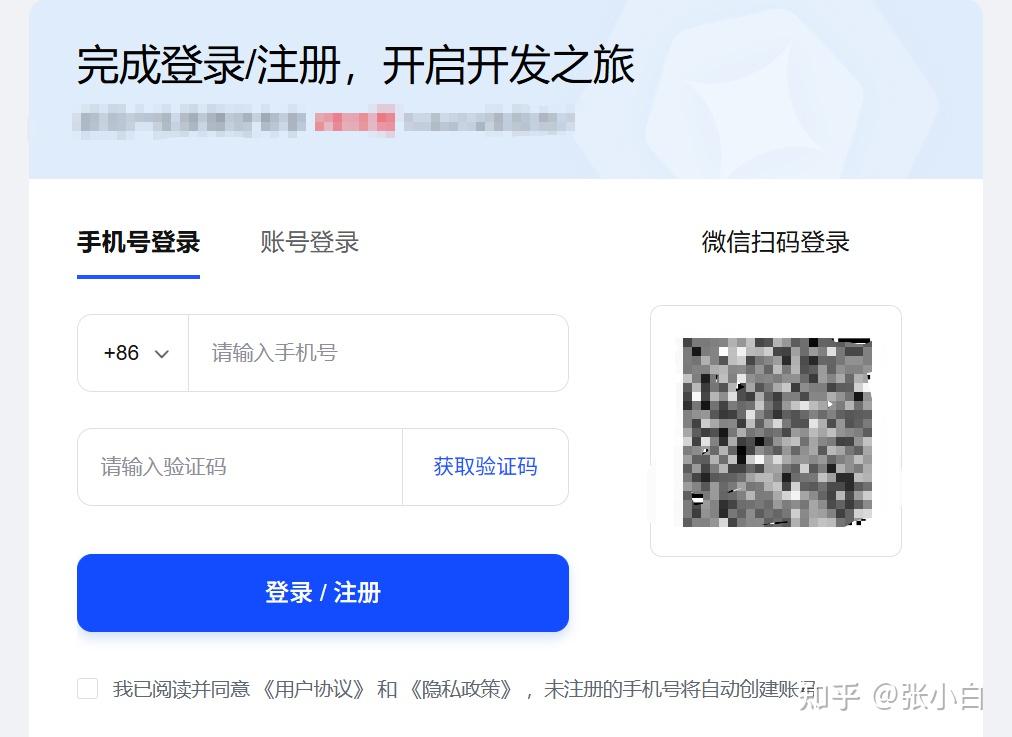The height and width of the screenshot is (737, 1012).
Task: Click the red blurred link in subtitle
Action: (x=354, y=121)
